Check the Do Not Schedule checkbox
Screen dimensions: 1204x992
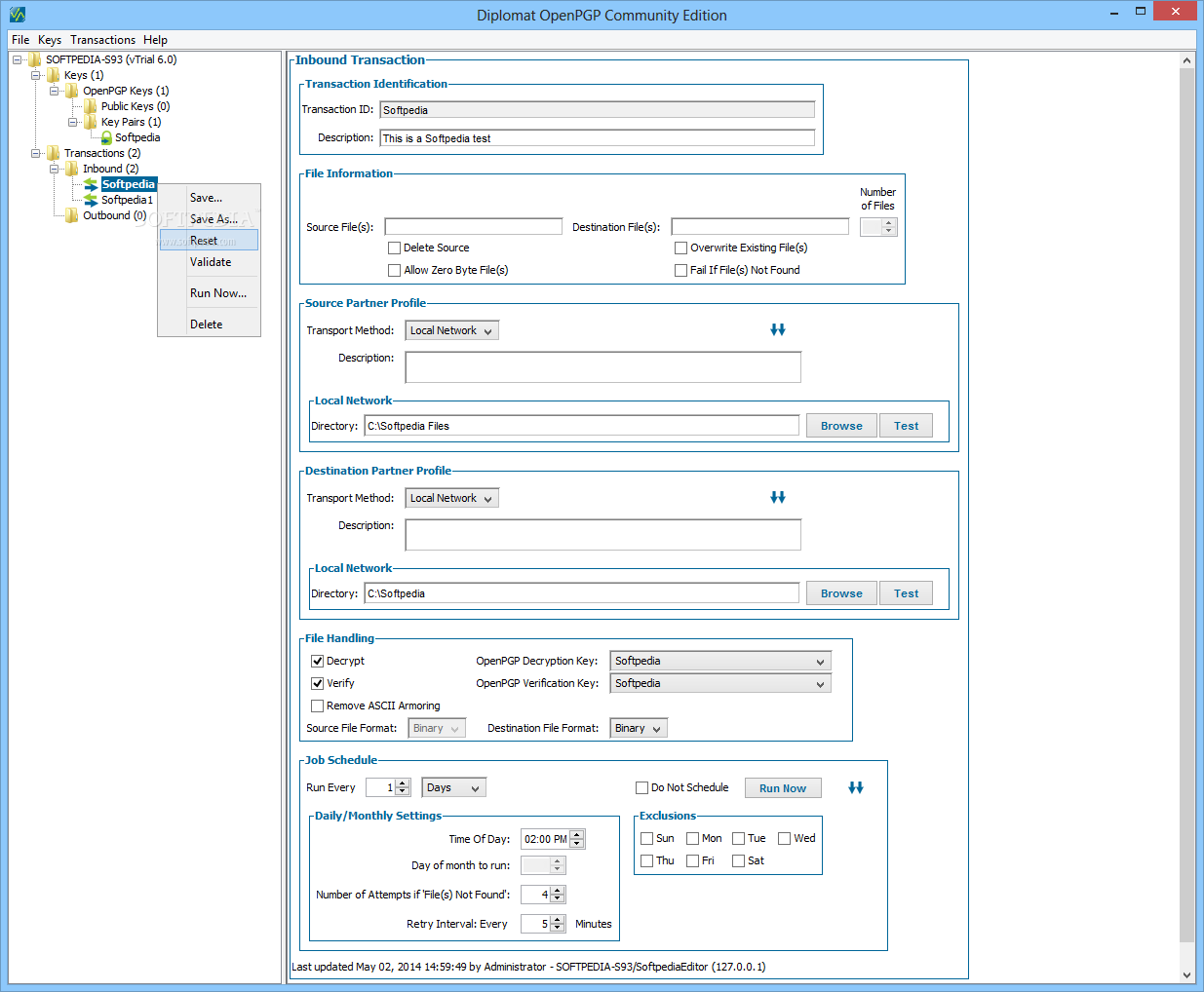[641, 787]
